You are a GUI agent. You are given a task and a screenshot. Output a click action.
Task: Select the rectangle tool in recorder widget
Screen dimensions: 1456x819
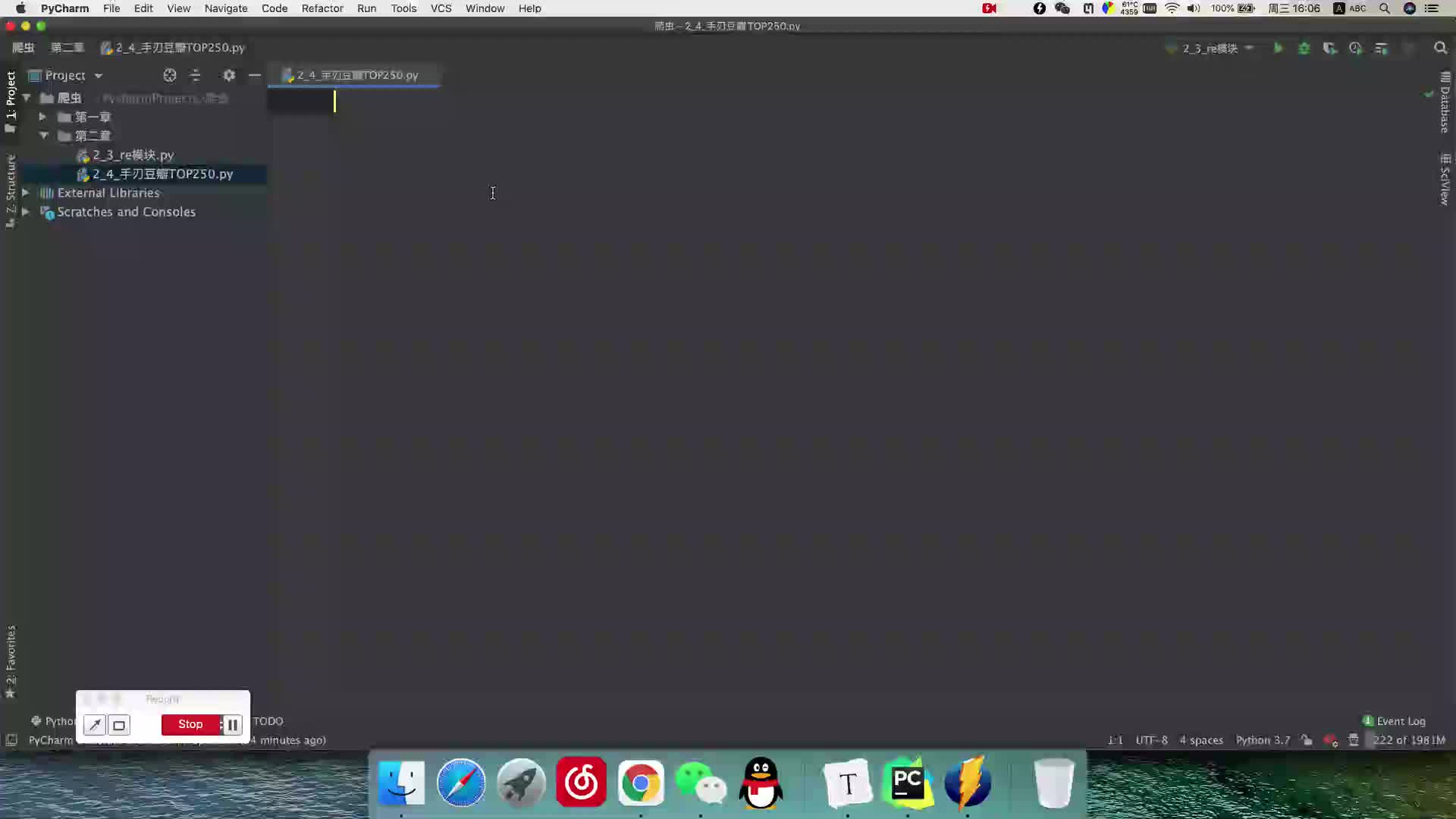pyautogui.click(x=119, y=725)
